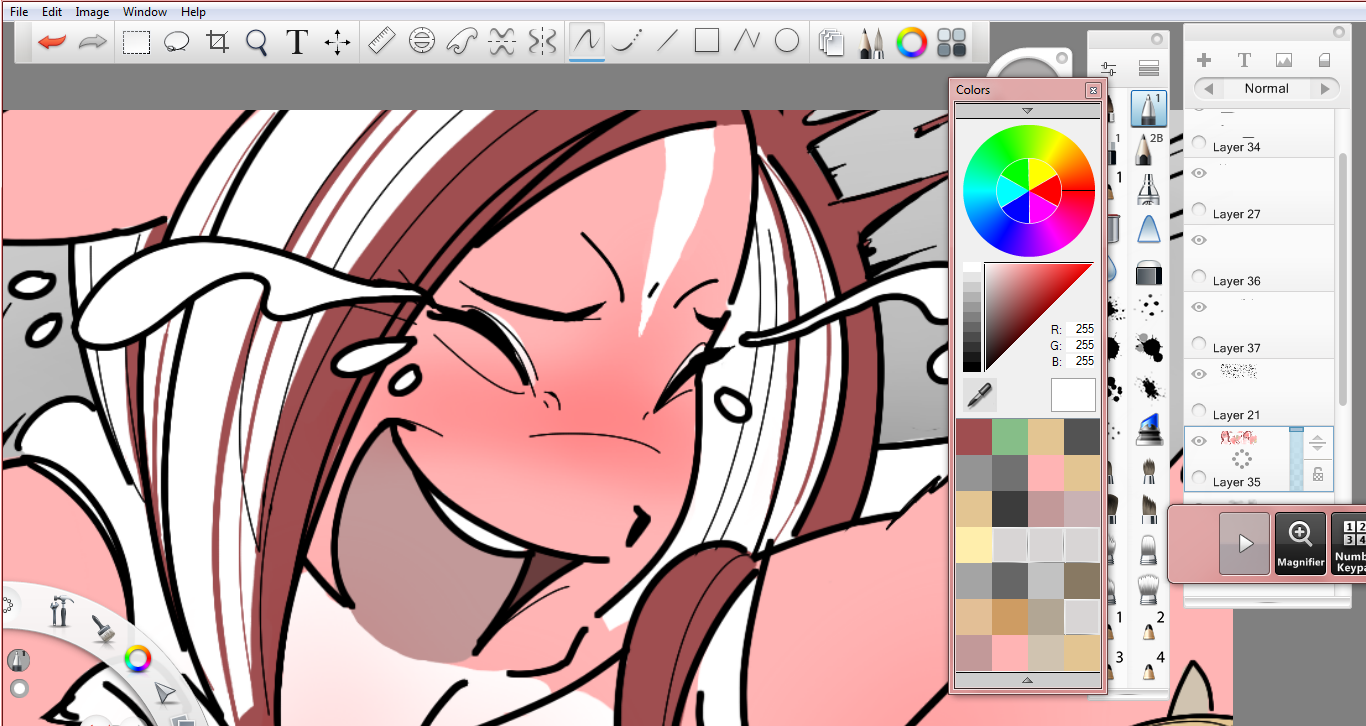Hide Layer 27 using its eye icon
Viewport: 1366px width, 726px height.
[1199, 173]
